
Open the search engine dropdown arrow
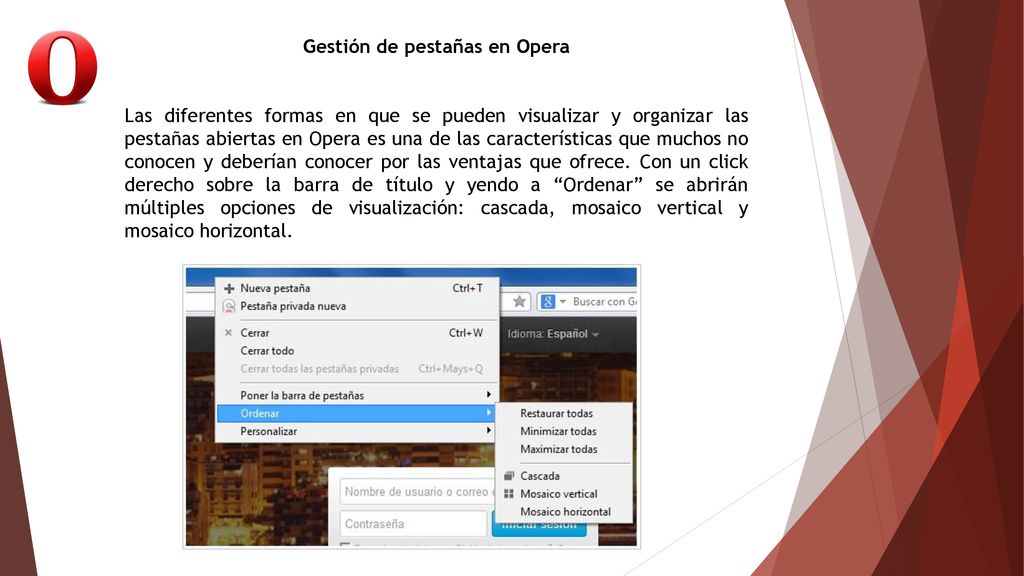pyautogui.click(x=563, y=302)
